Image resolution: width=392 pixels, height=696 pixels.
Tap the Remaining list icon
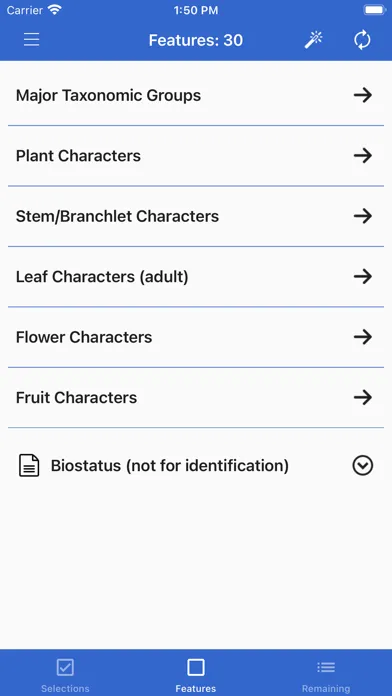[x=326, y=667]
